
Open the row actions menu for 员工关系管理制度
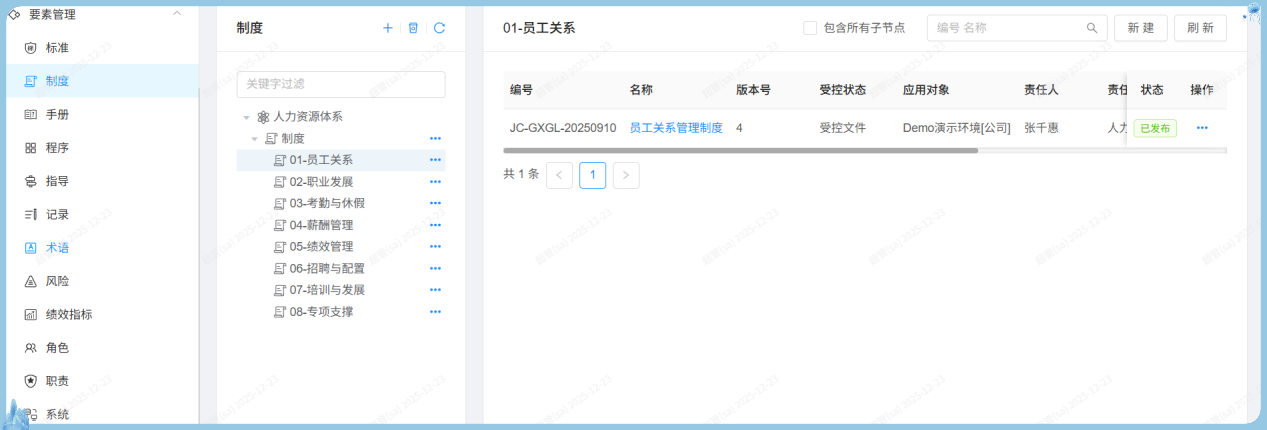pos(1202,128)
